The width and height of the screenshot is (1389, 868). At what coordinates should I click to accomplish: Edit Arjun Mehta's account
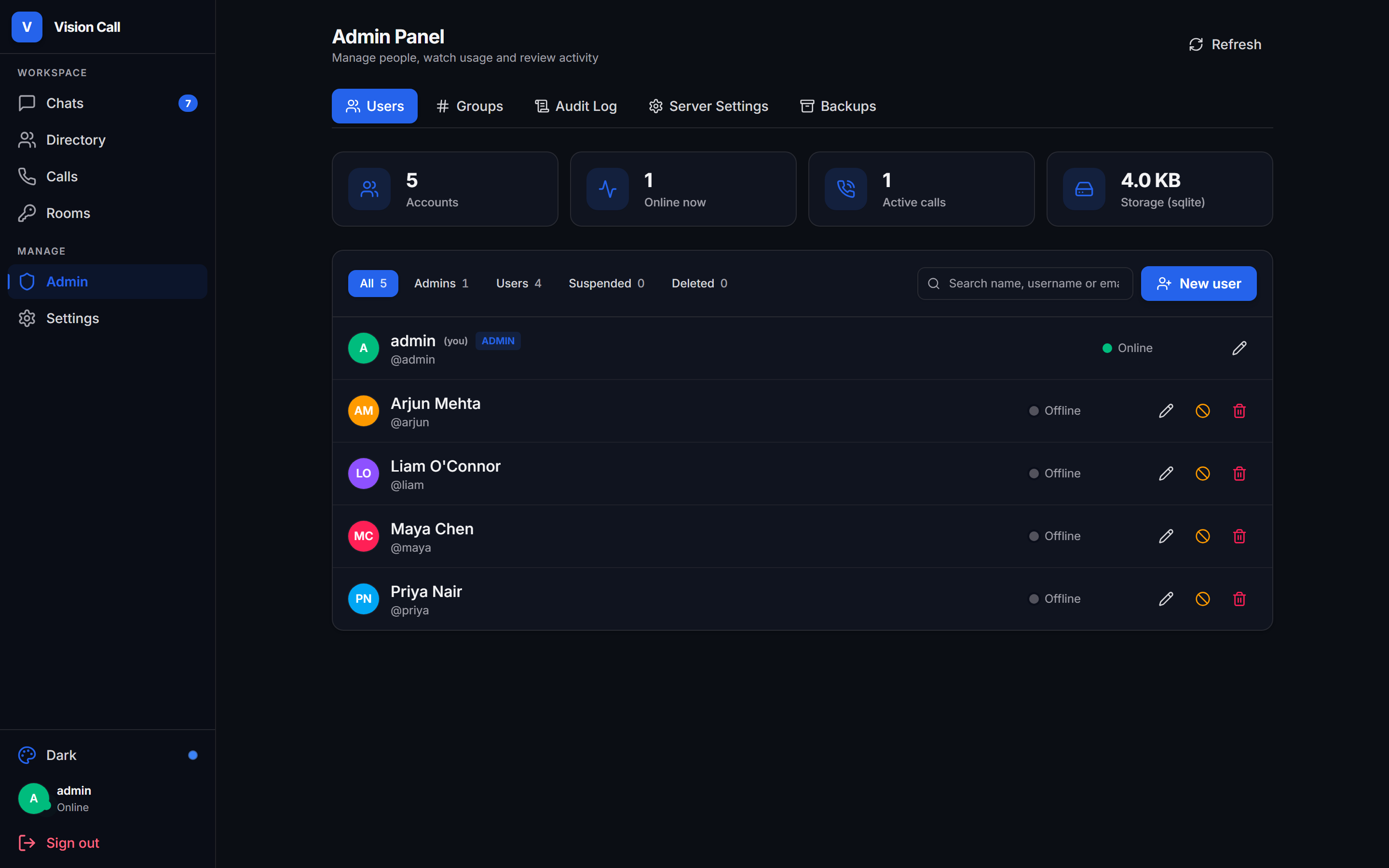pos(1166,410)
